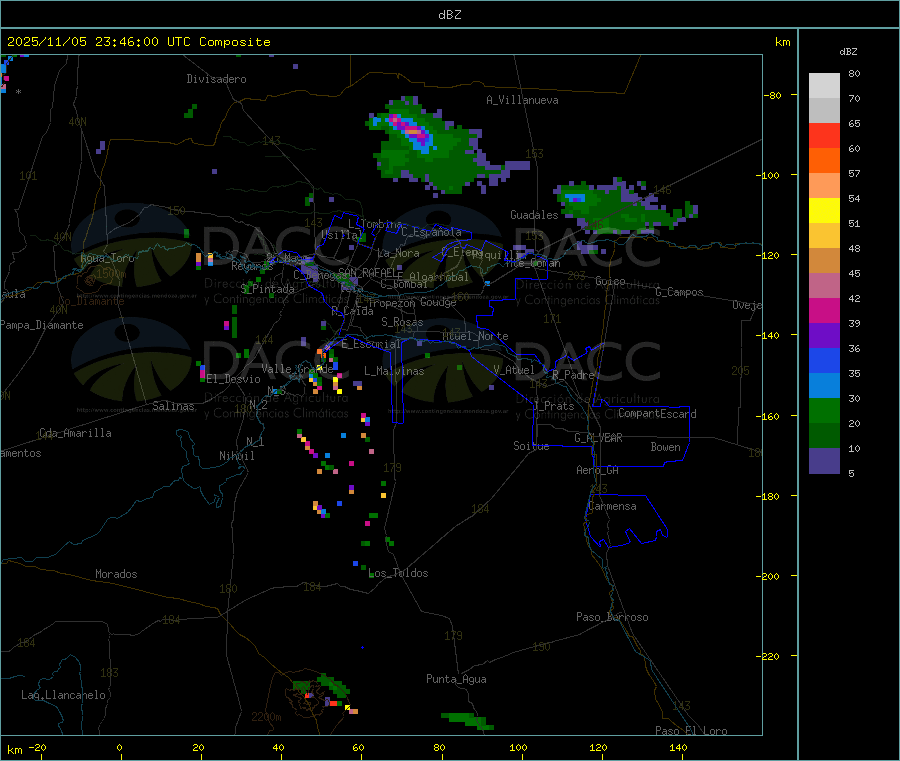Click the Lag.Llancanelo map label

coord(64,695)
